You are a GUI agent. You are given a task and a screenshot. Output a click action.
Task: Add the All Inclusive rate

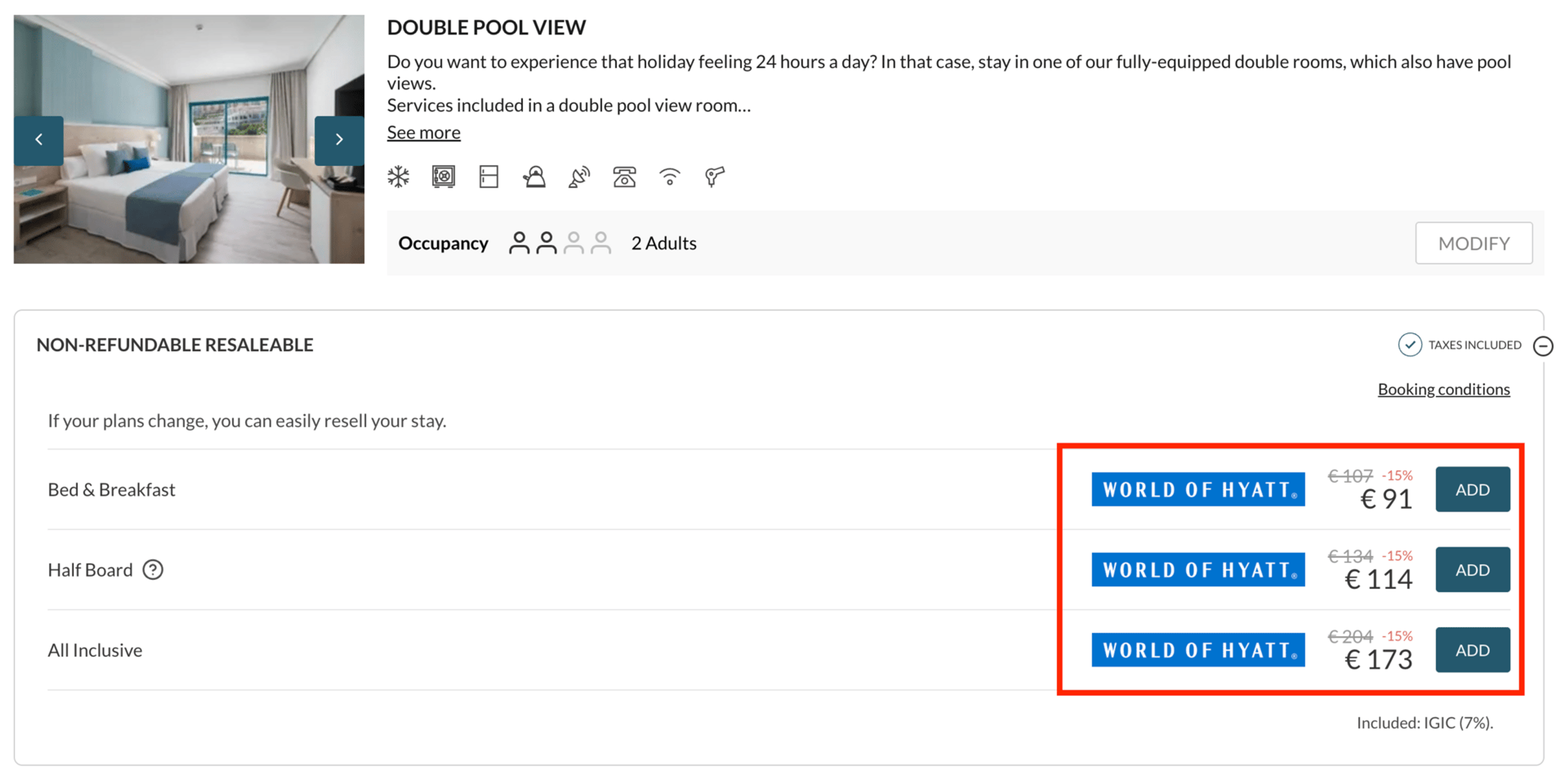[x=1472, y=650]
